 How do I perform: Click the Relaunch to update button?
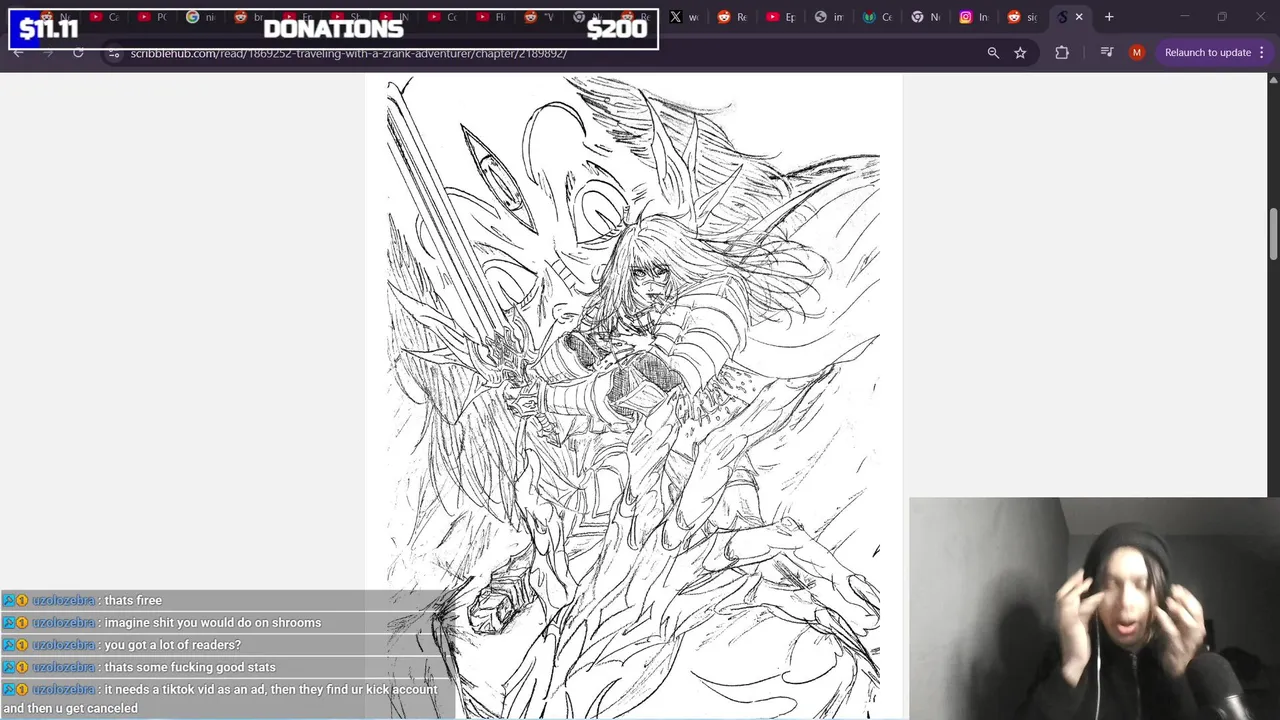(x=1207, y=52)
